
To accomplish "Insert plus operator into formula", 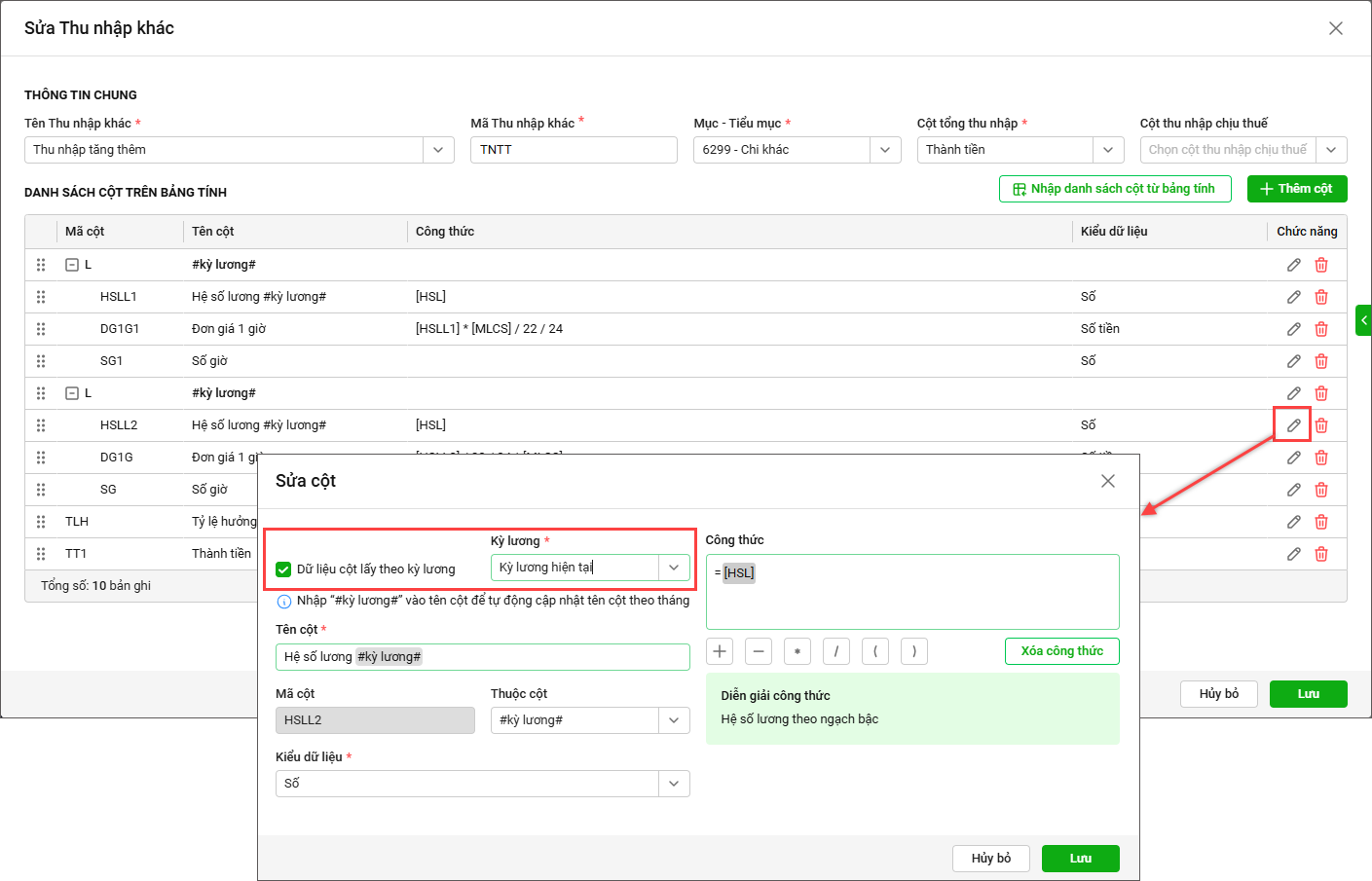I will point(720,651).
